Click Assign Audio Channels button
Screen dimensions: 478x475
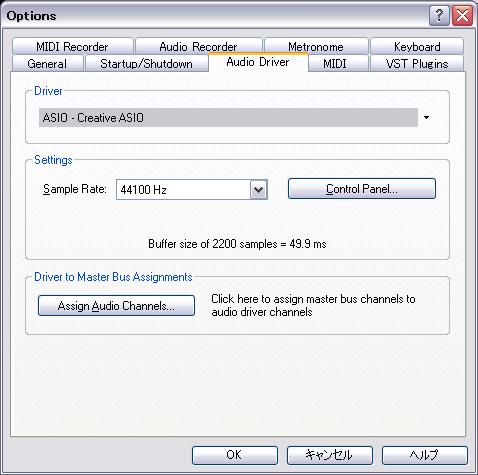point(116,305)
